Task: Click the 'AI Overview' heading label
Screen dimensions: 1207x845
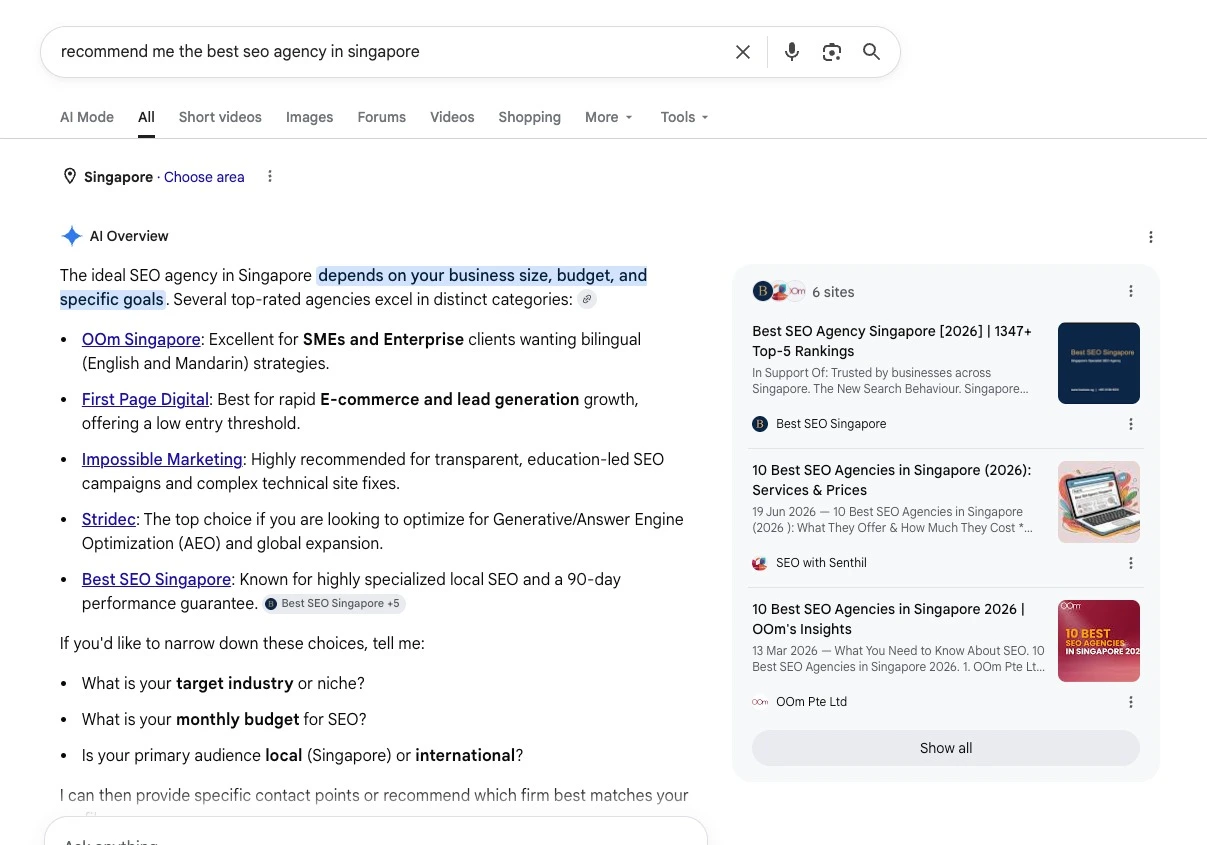Action: pyautogui.click(x=129, y=236)
